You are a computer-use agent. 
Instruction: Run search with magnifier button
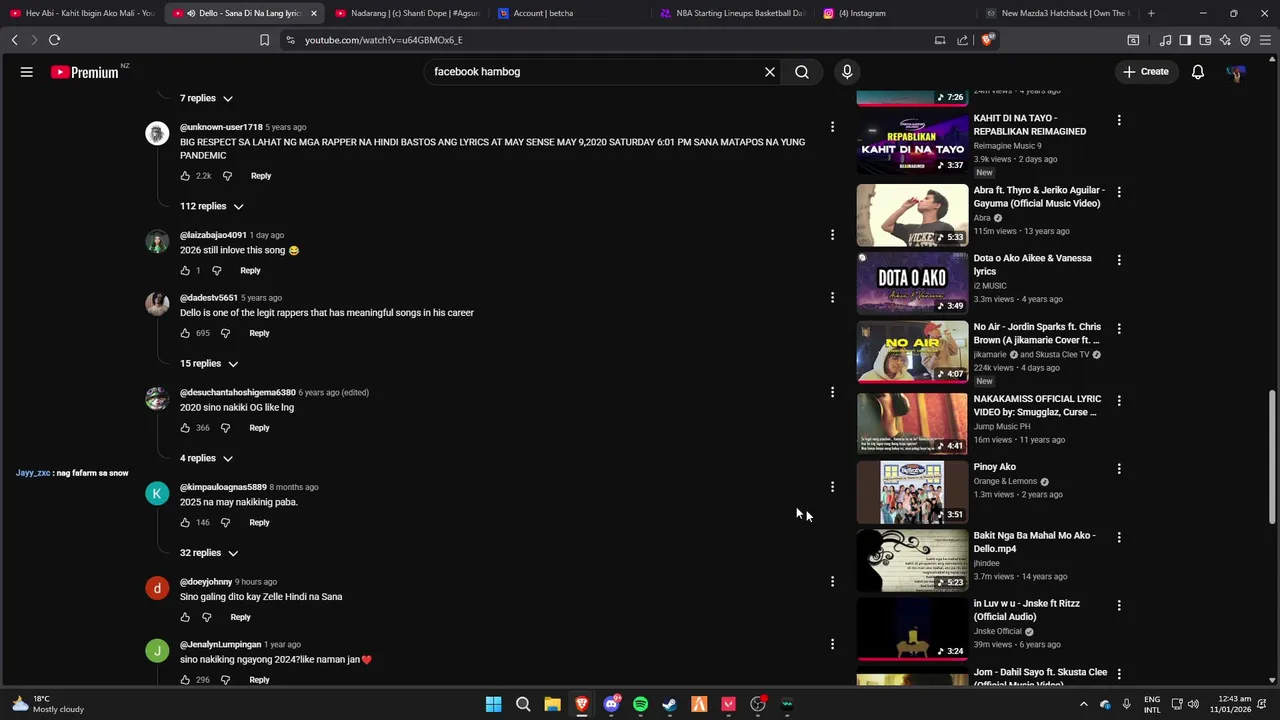pos(802,72)
